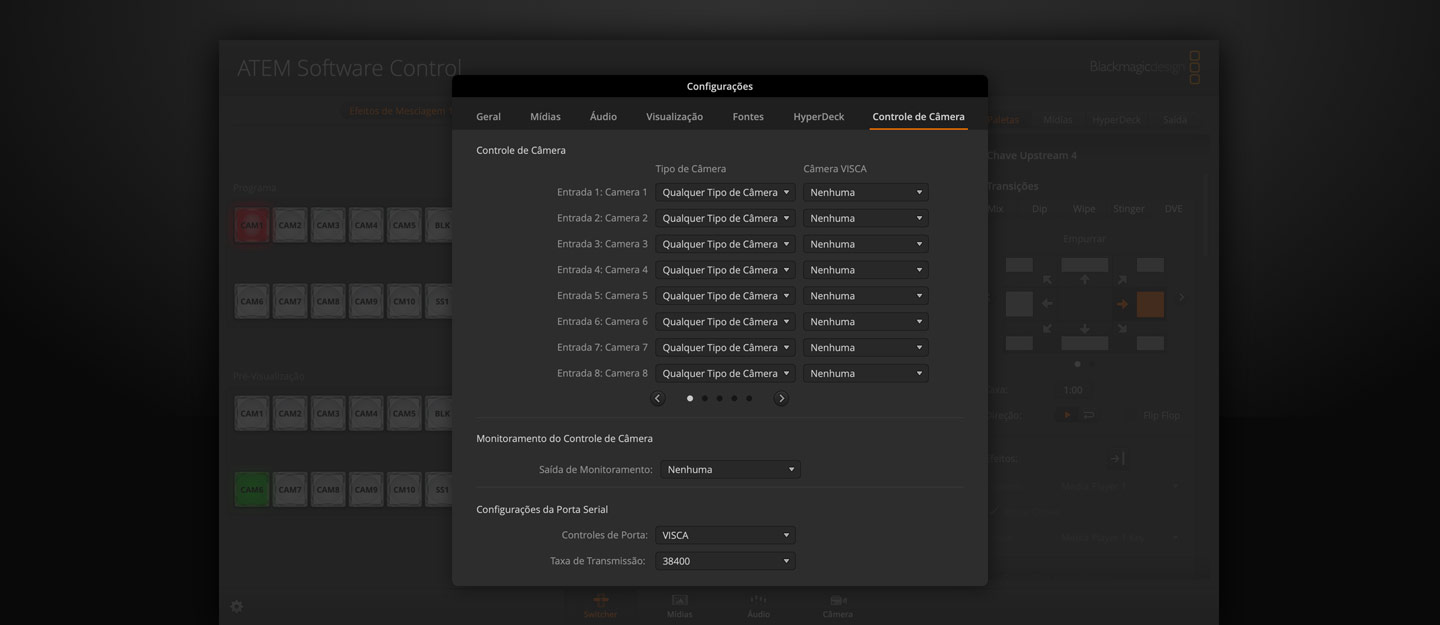The height and width of the screenshot is (625, 1440).
Task: Switch to Geral settings tab
Action: tap(488, 117)
